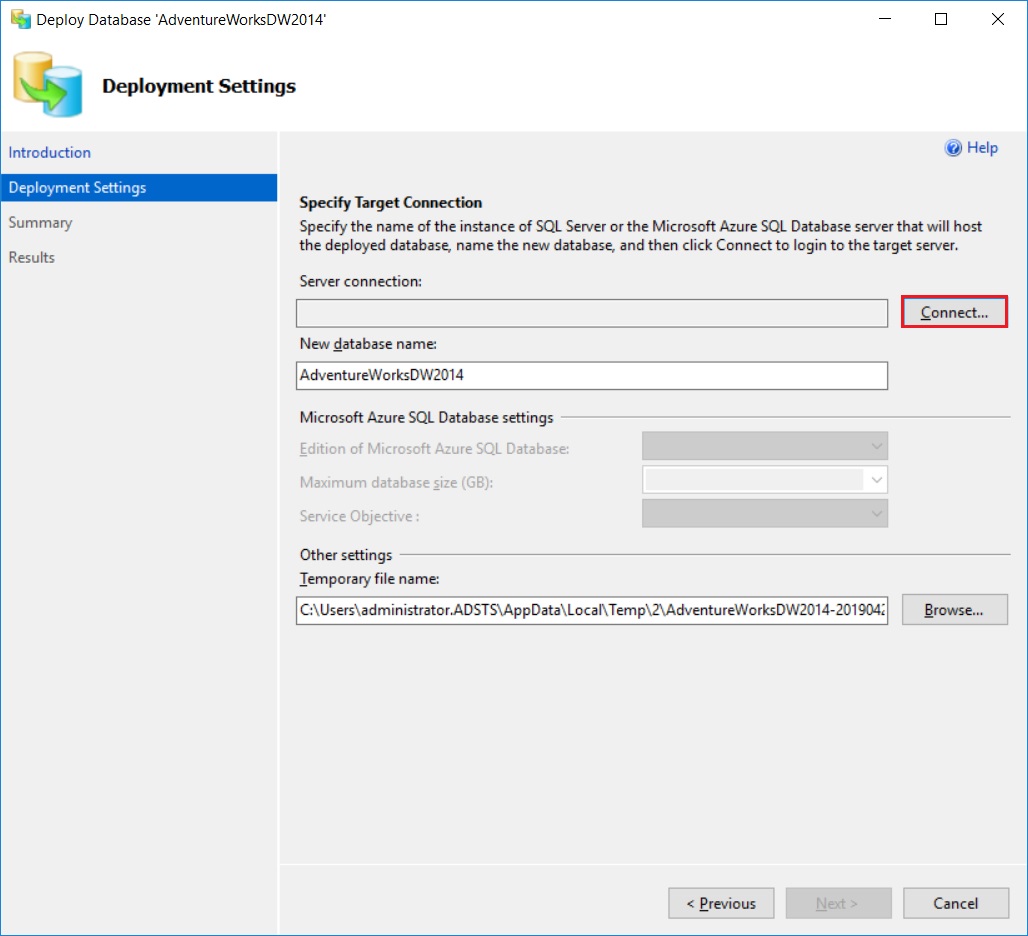1028x936 pixels.
Task: Click the Specify Target Connection heading
Action: (390, 202)
